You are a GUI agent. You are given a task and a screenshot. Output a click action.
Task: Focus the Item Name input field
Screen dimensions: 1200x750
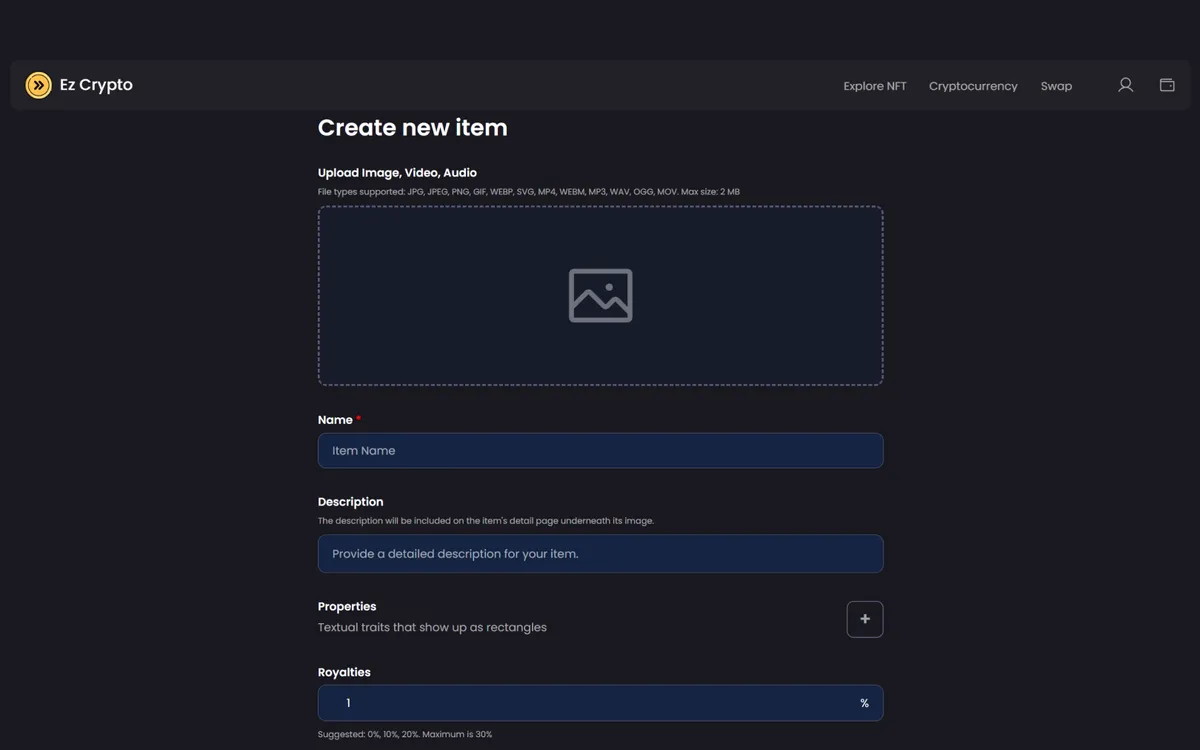click(x=600, y=450)
